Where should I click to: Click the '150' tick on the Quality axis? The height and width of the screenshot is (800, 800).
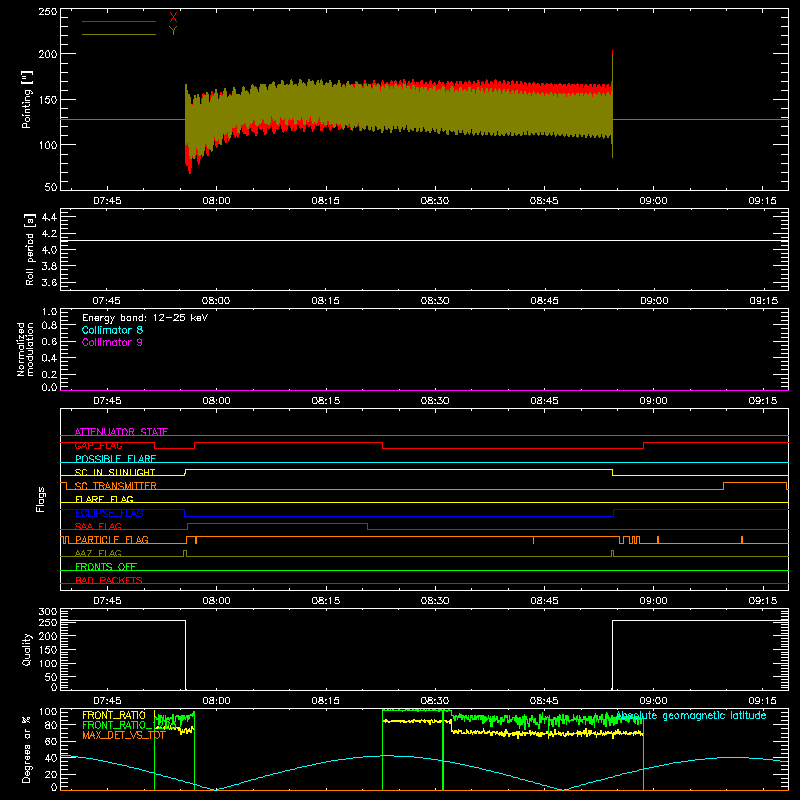pyautogui.click(x=48, y=650)
